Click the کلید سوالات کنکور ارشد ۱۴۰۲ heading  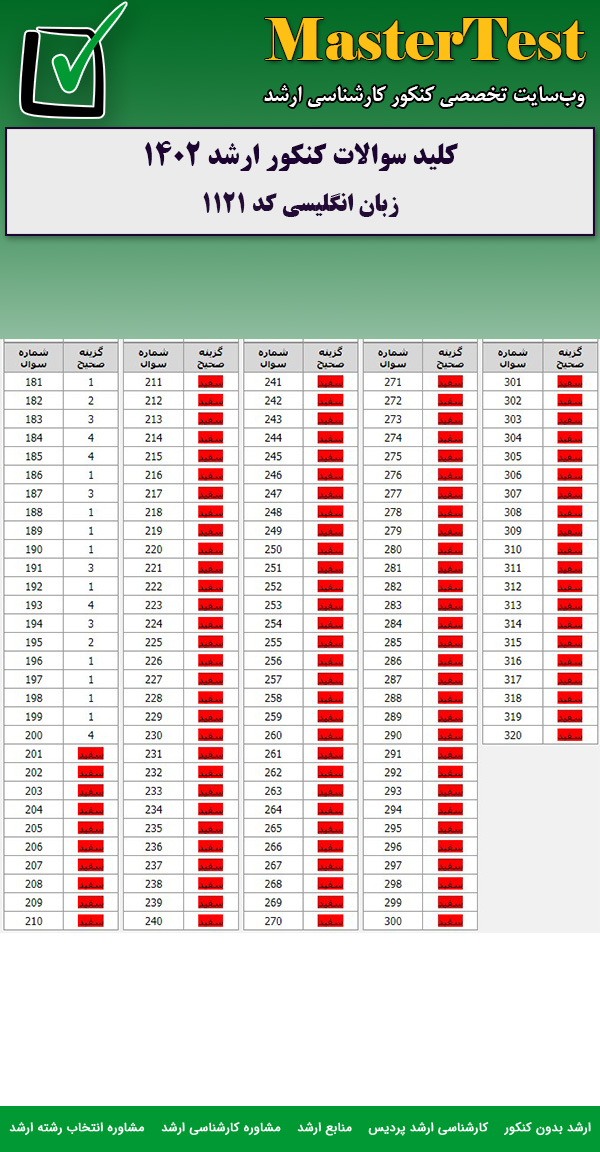coord(300,156)
